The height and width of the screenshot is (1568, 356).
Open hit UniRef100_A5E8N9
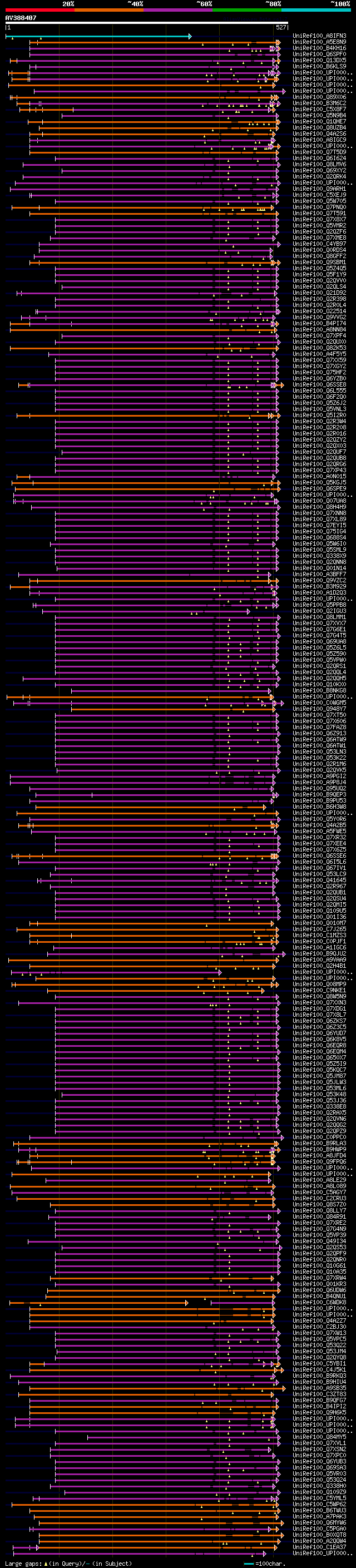[x=319, y=42]
